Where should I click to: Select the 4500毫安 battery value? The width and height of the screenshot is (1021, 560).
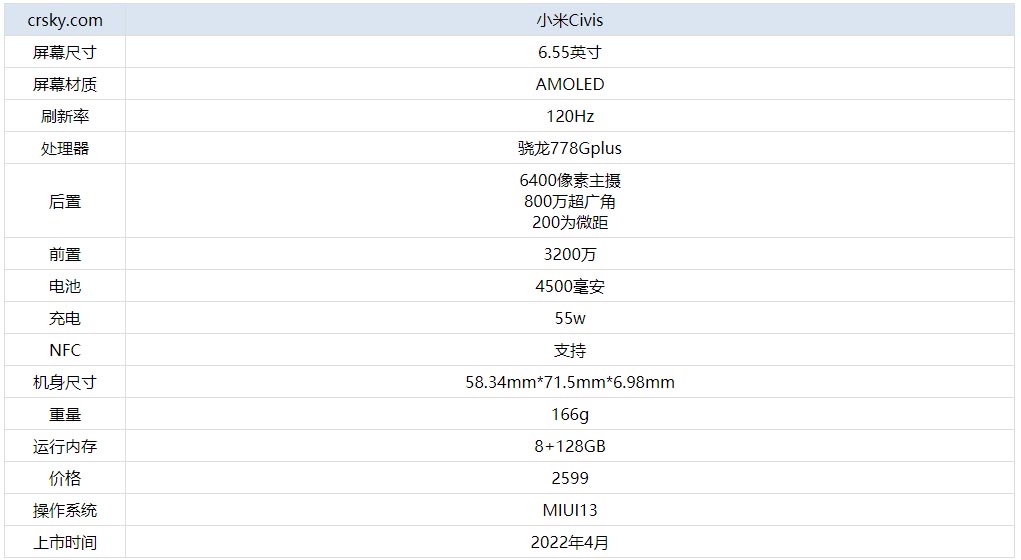pyautogui.click(x=570, y=286)
